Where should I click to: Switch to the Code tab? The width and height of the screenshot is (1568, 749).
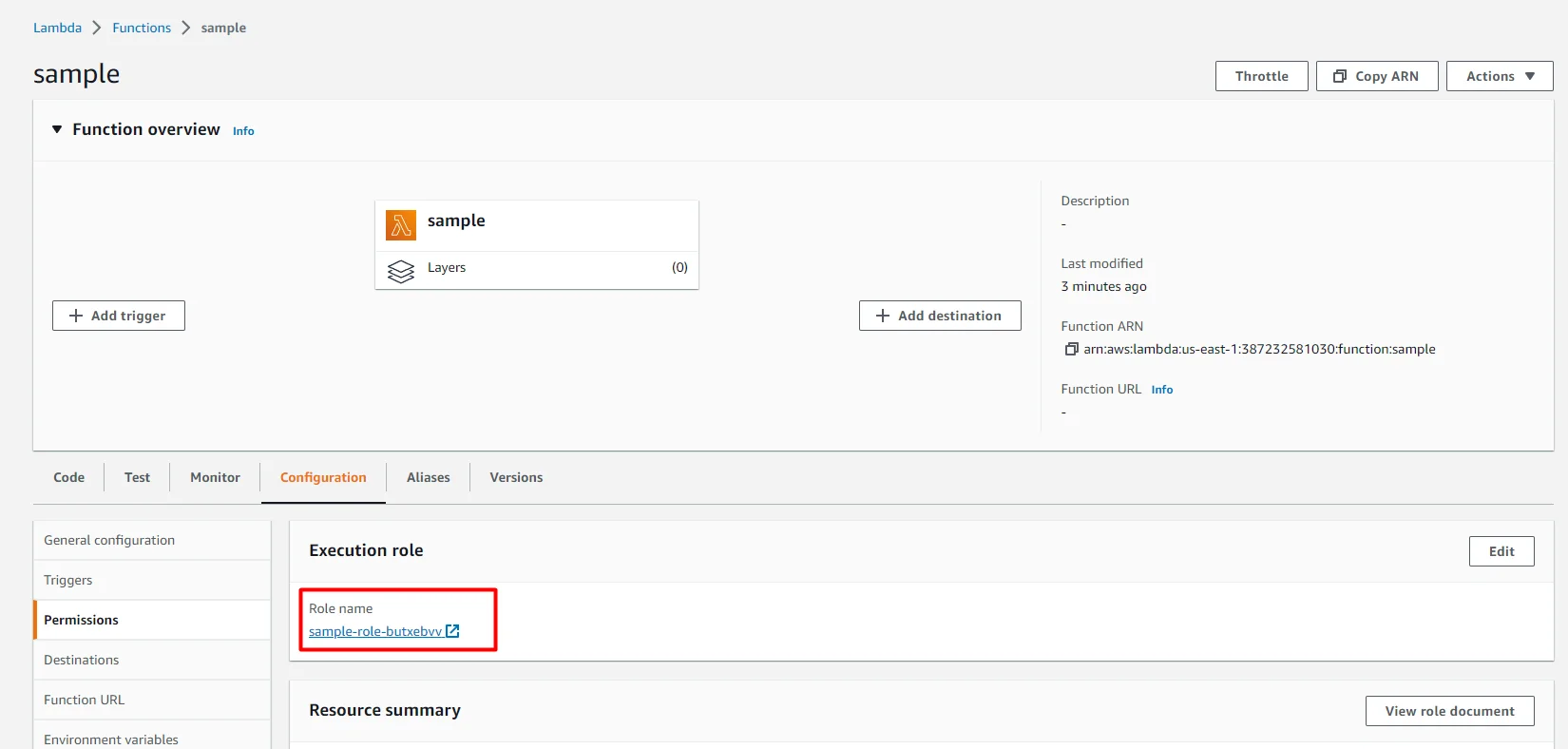69,477
